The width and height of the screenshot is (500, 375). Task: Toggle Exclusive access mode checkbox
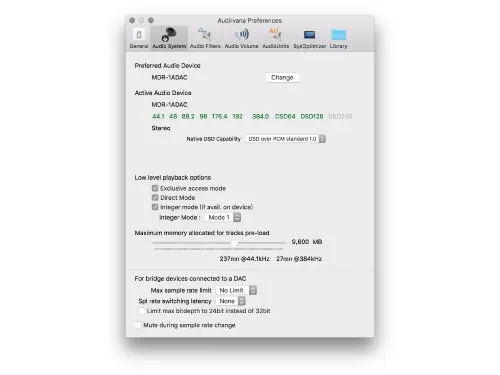[155, 188]
